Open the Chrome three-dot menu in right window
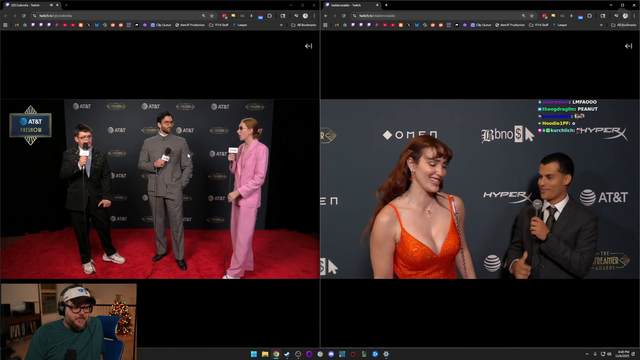This screenshot has height=360, width=640. coord(634,16)
